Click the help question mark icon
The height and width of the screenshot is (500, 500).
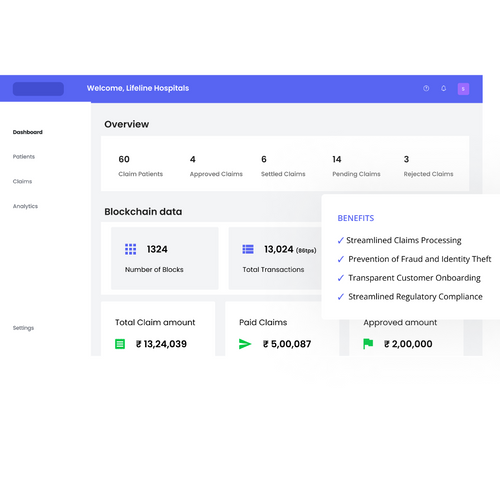pos(426,88)
